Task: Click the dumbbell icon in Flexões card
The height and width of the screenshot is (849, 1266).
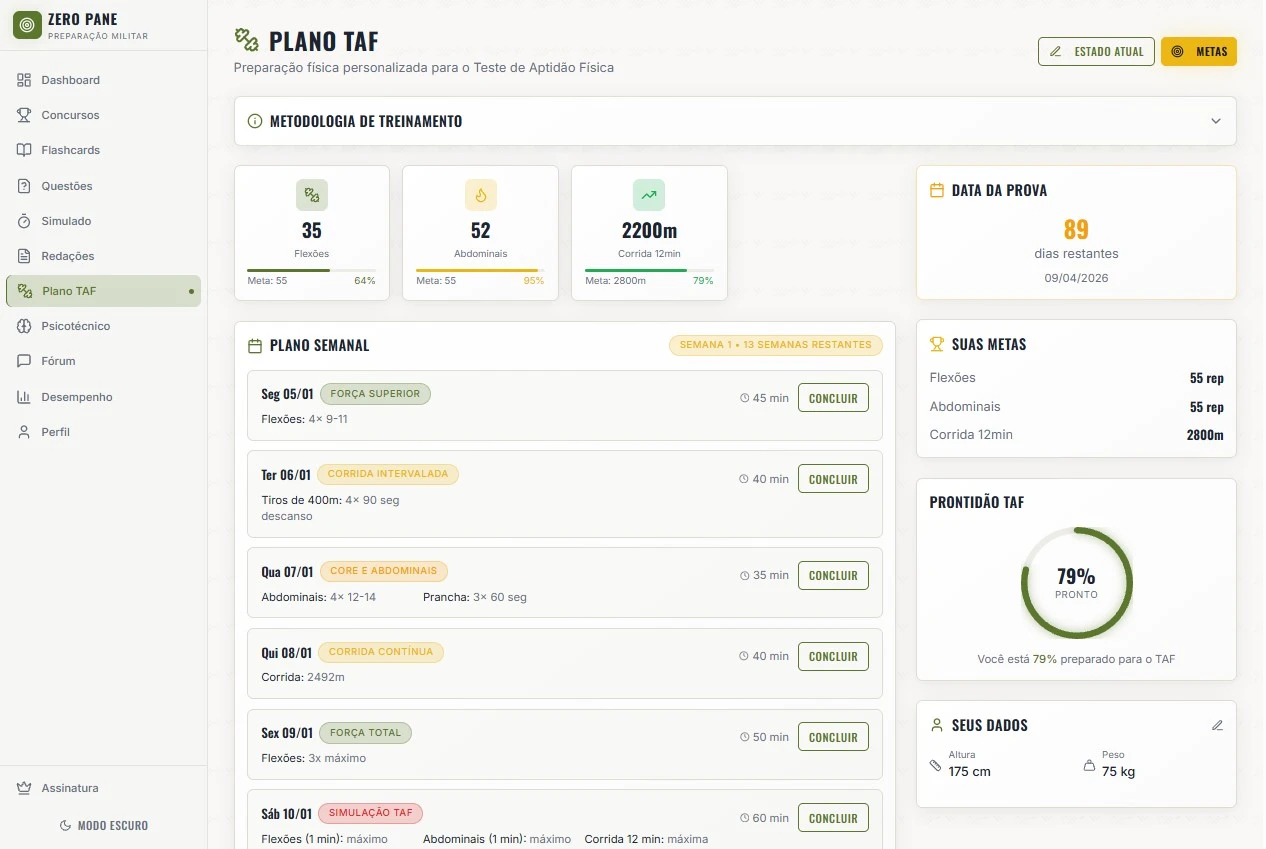Action: [x=311, y=195]
